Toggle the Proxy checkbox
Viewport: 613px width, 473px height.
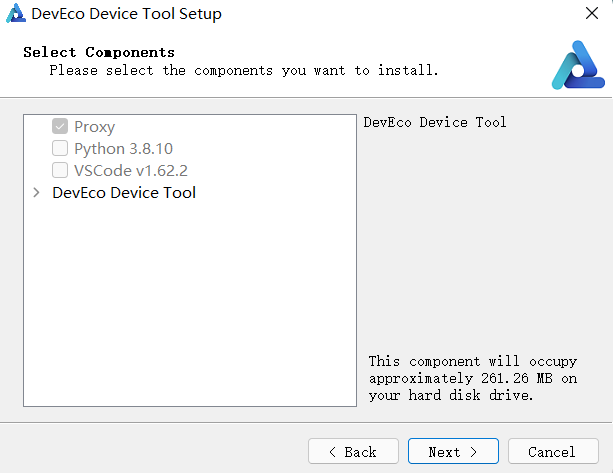(60, 127)
